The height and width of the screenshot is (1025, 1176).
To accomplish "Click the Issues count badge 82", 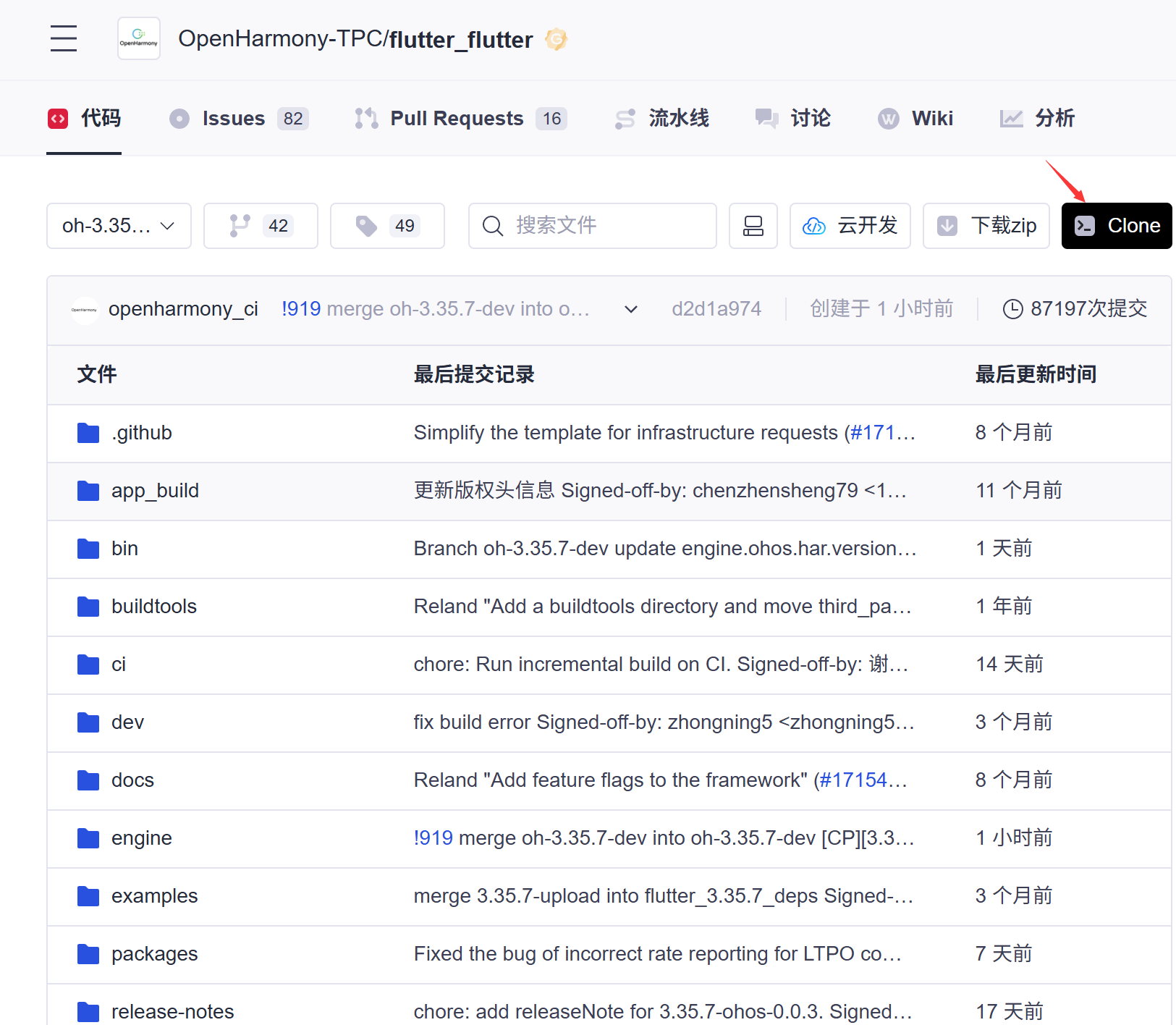I will pyautogui.click(x=293, y=119).
